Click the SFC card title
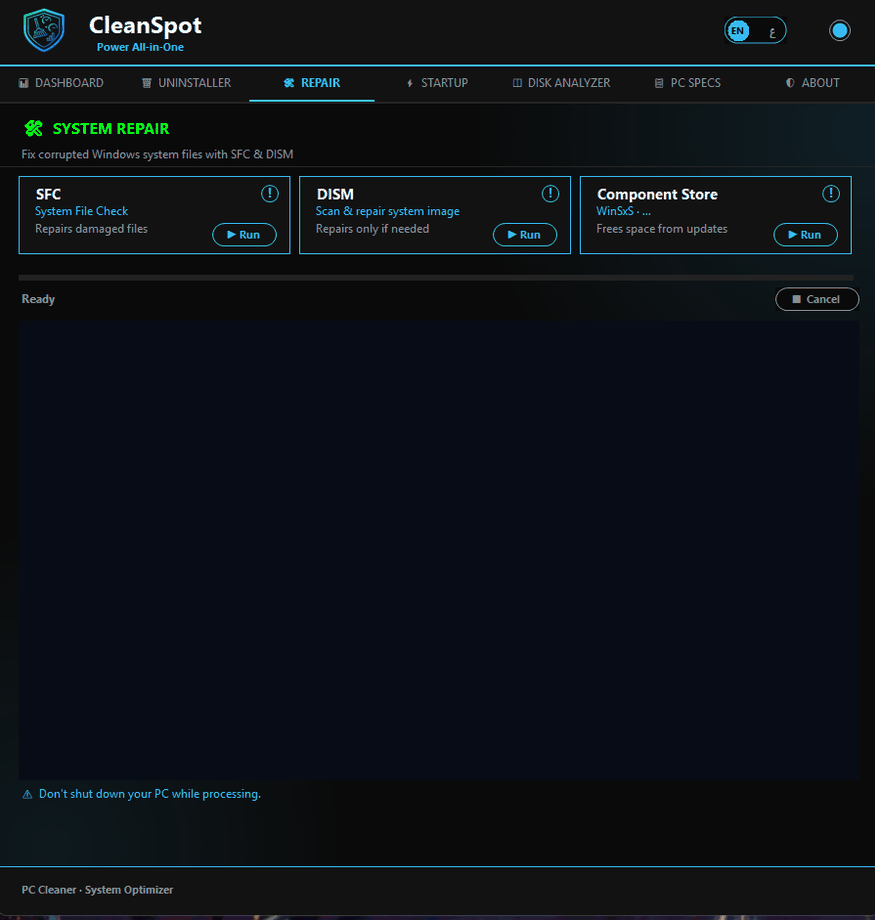The image size is (875, 920). (48, 194)
